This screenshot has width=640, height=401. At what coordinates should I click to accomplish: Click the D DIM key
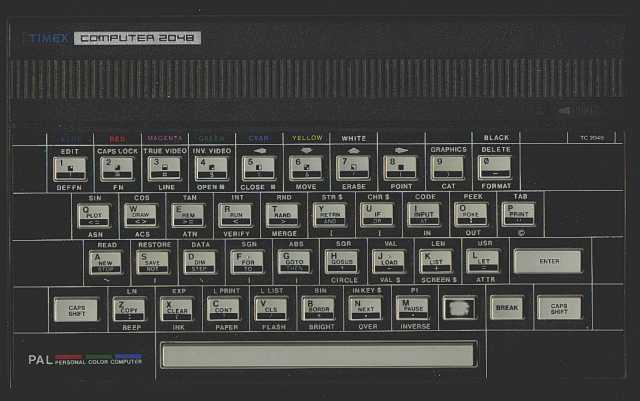point(200,262)
